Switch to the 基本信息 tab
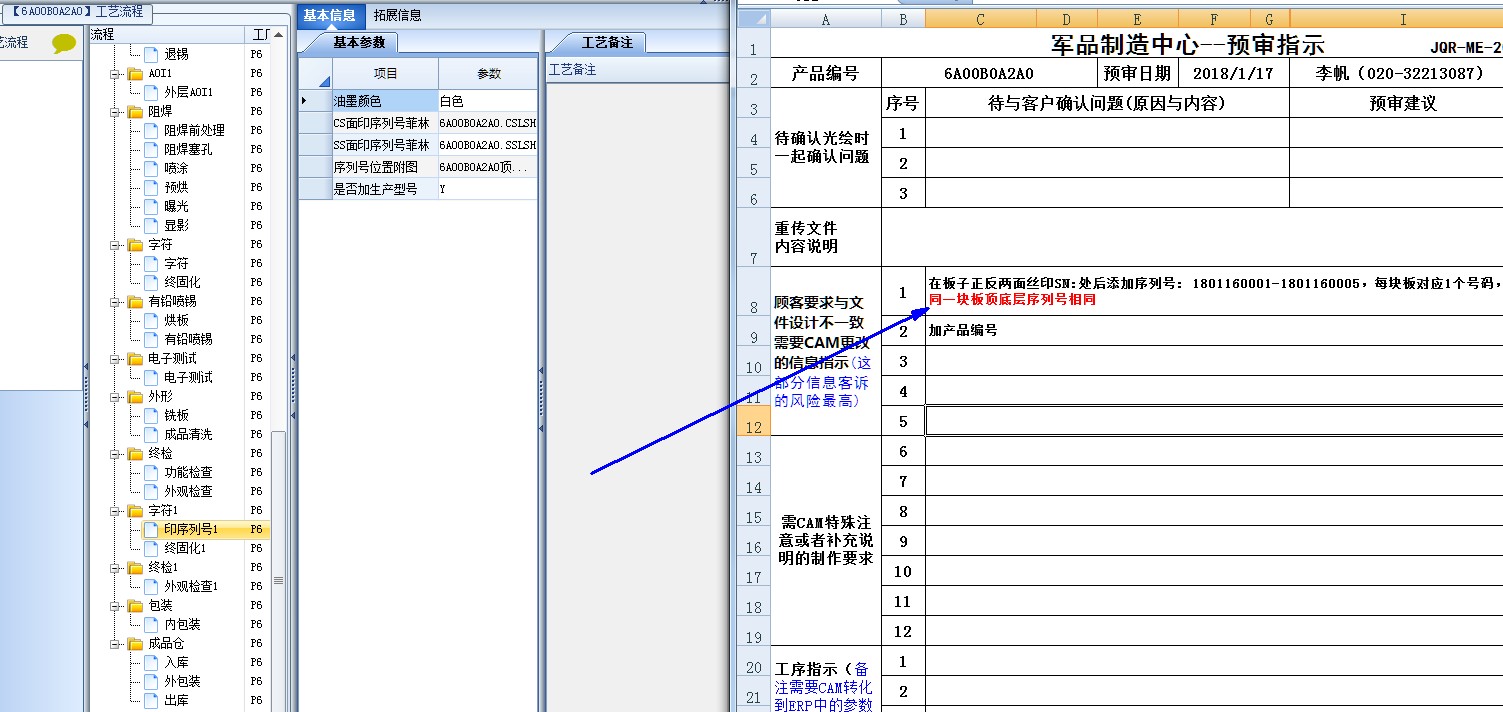Image resolution: width=1503 pixels, height=712 pixels. coord(329,15)
